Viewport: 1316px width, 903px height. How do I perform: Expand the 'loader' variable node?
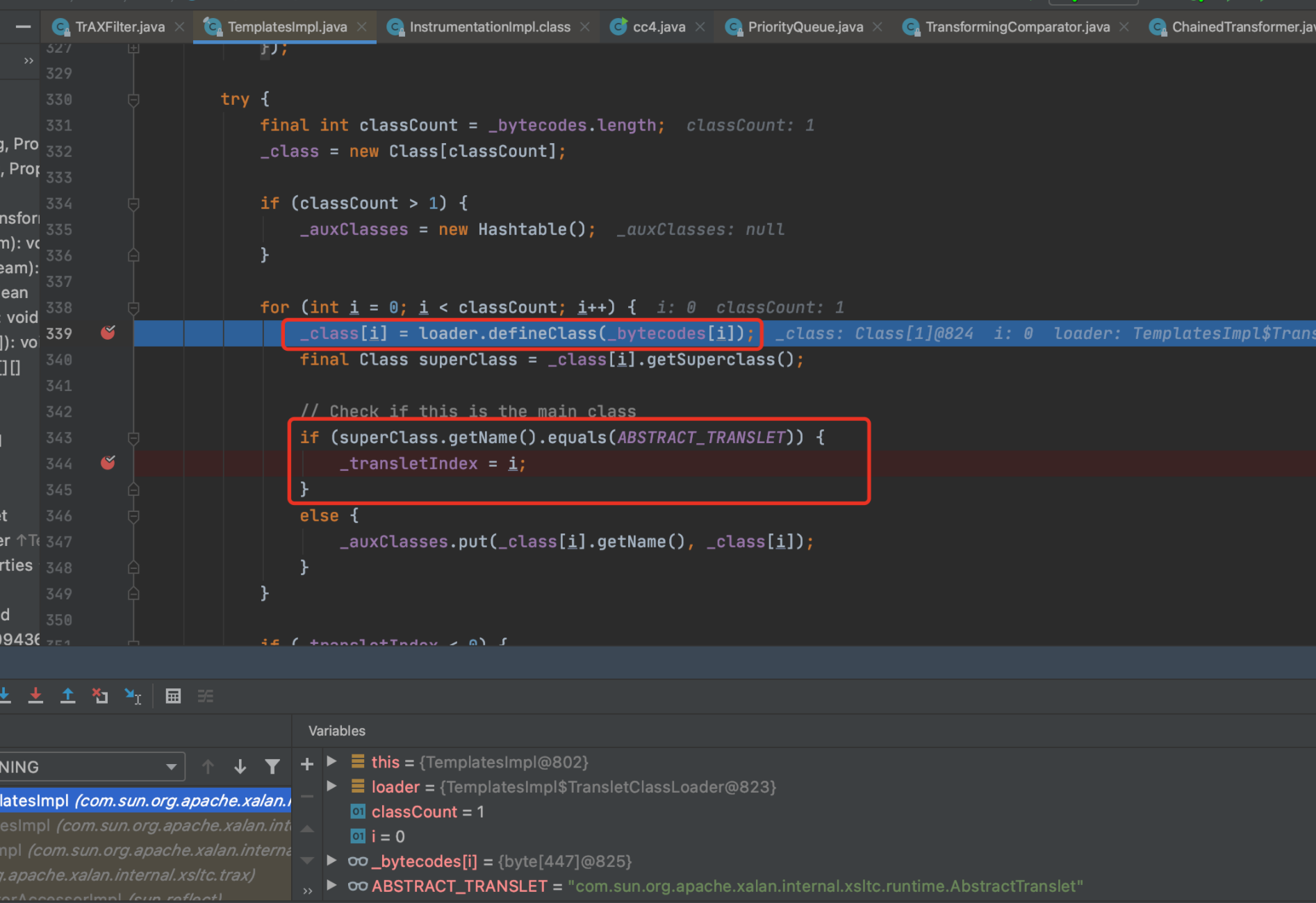[x=332, y=786]
